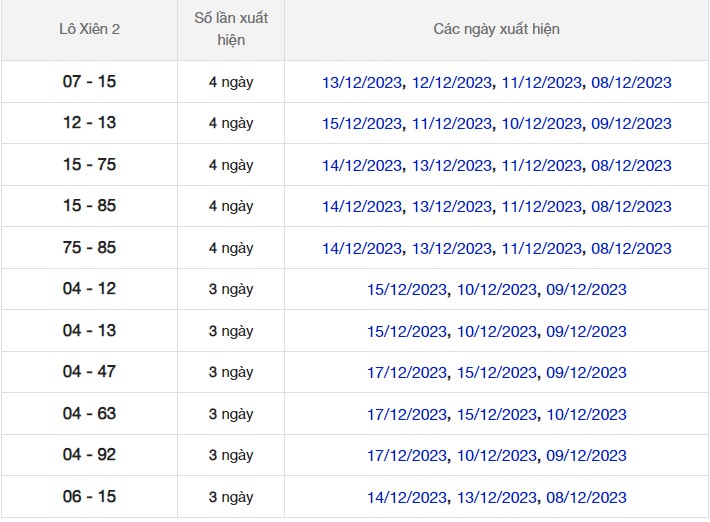The height and width of the screenshot is (522, 710).
Task: Click the 08/12/2023 date in row 07 - 15
Action: point(631,82)
